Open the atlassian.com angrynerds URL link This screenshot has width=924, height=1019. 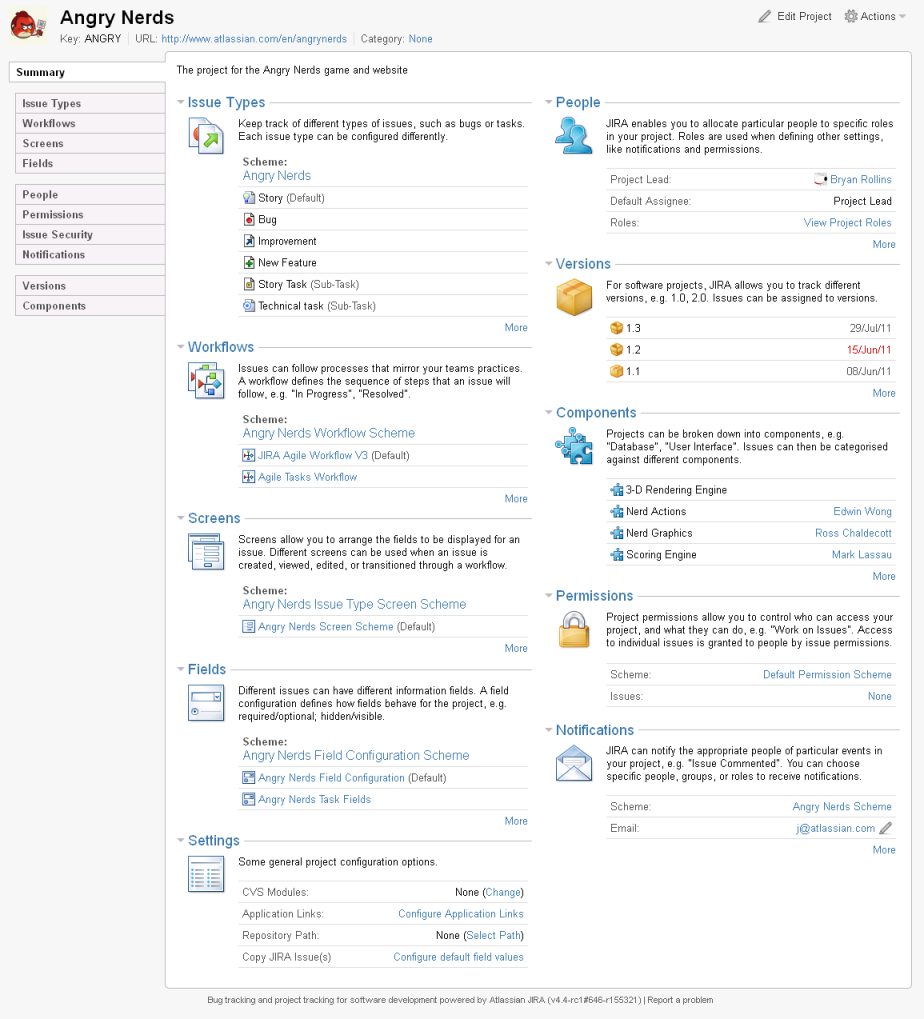tap(254, 39)
